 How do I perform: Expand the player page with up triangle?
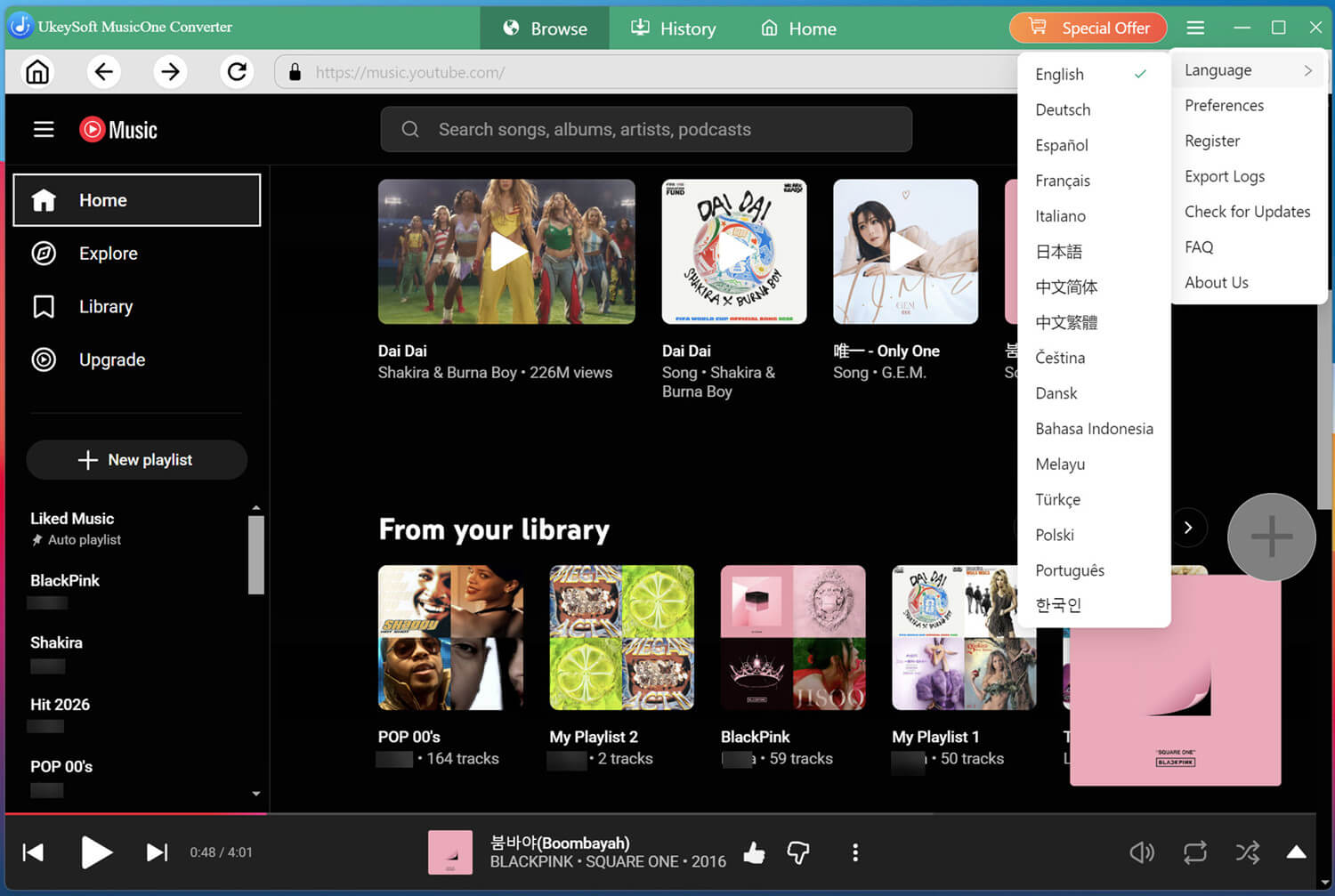(1297, 852)
